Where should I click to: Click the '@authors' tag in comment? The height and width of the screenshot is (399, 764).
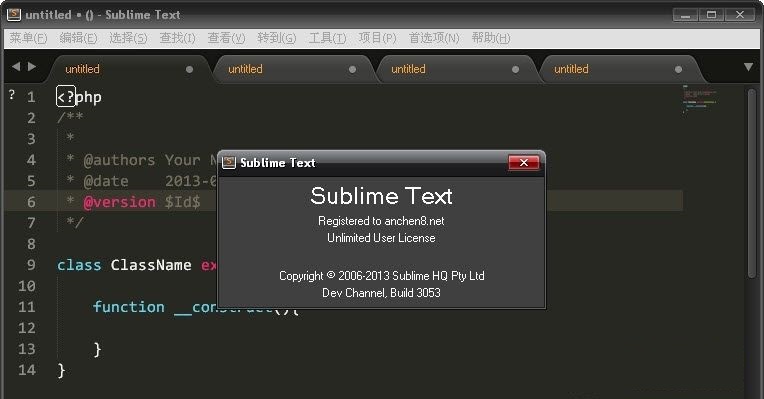119,160
